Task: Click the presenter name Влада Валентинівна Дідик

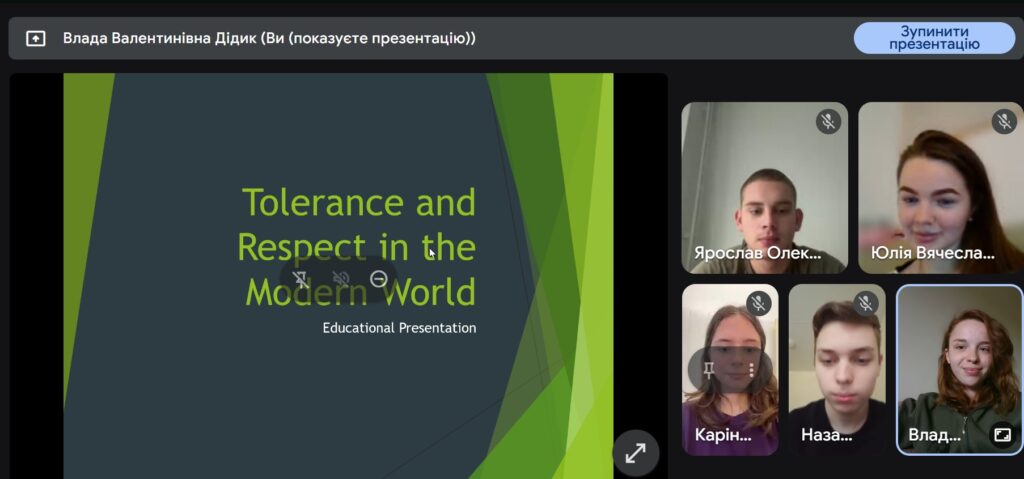Action: coord(268,39)
